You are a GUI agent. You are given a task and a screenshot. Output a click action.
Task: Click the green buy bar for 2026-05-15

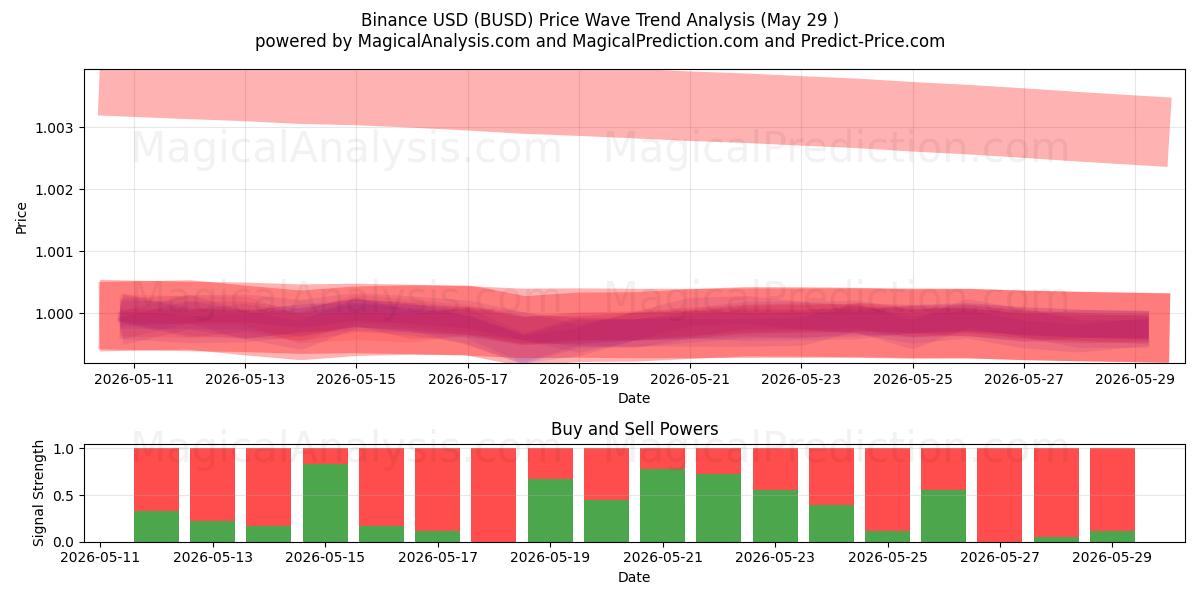point(325,503)
